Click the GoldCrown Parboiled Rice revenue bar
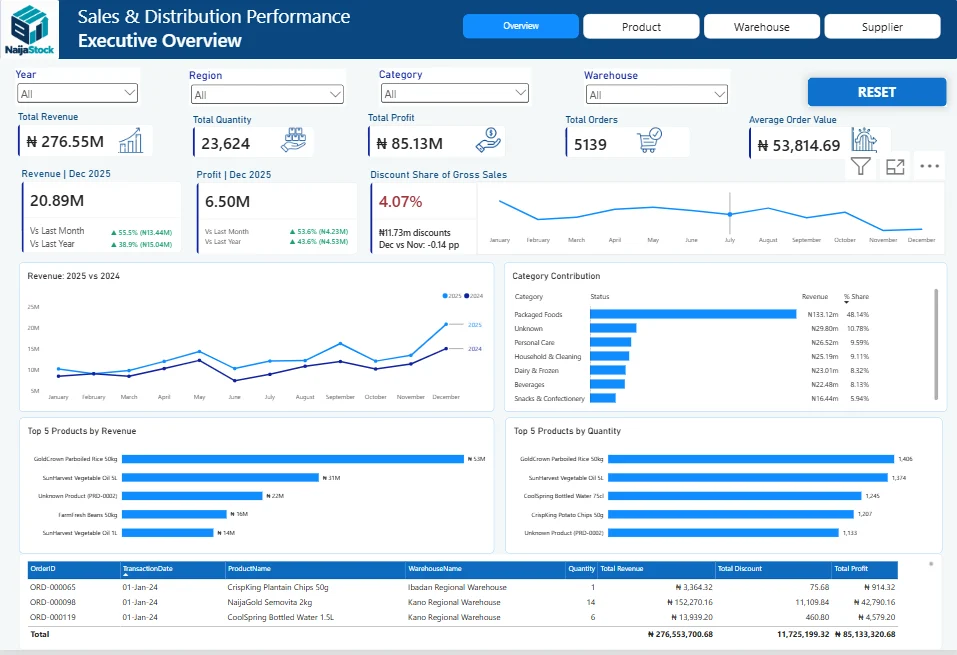Screen dimensions: 957x655 (x=293, y=459)
